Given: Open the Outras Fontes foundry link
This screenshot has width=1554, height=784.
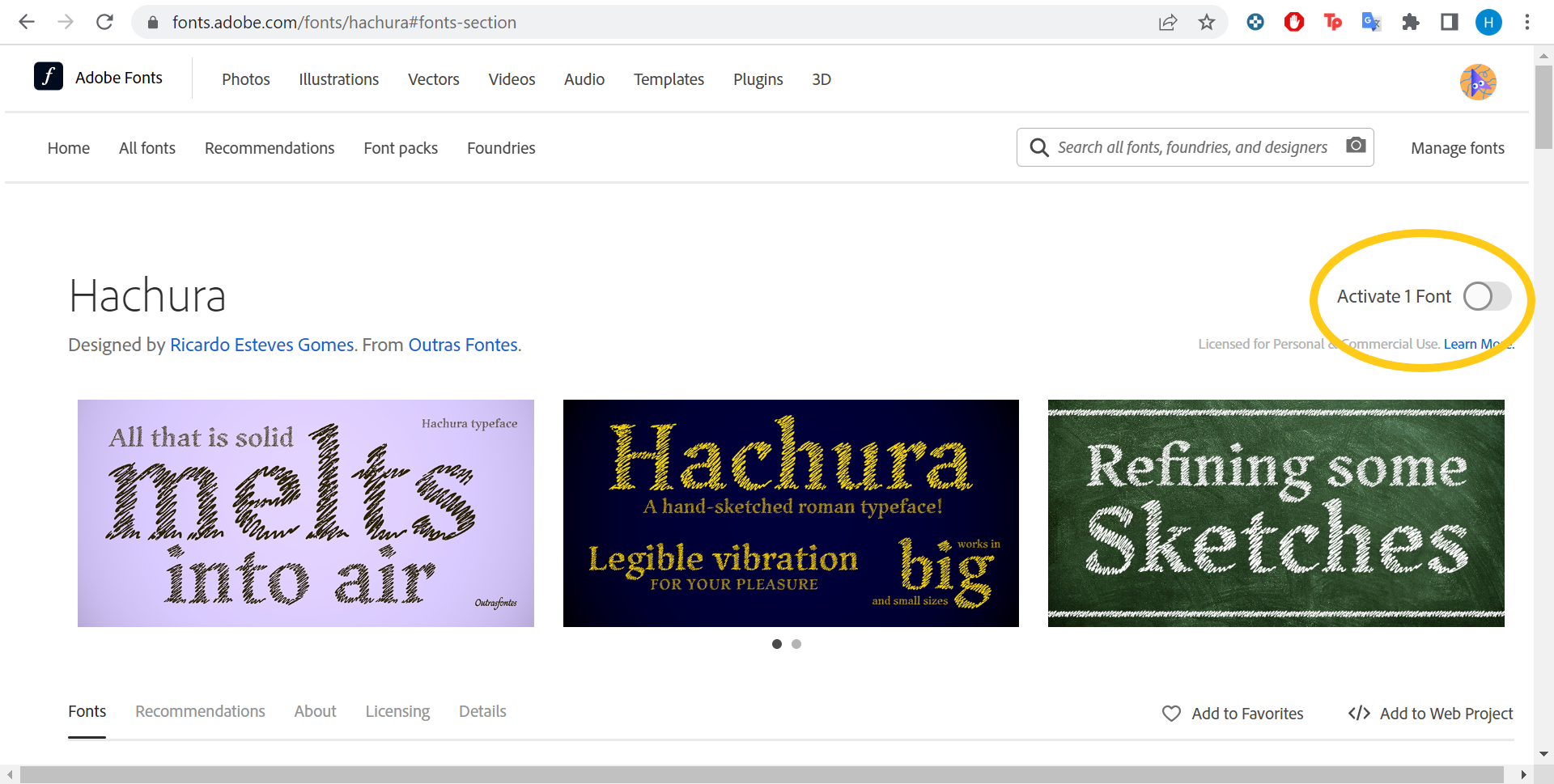Looking at the screenshot, I should tap(463, 345).
